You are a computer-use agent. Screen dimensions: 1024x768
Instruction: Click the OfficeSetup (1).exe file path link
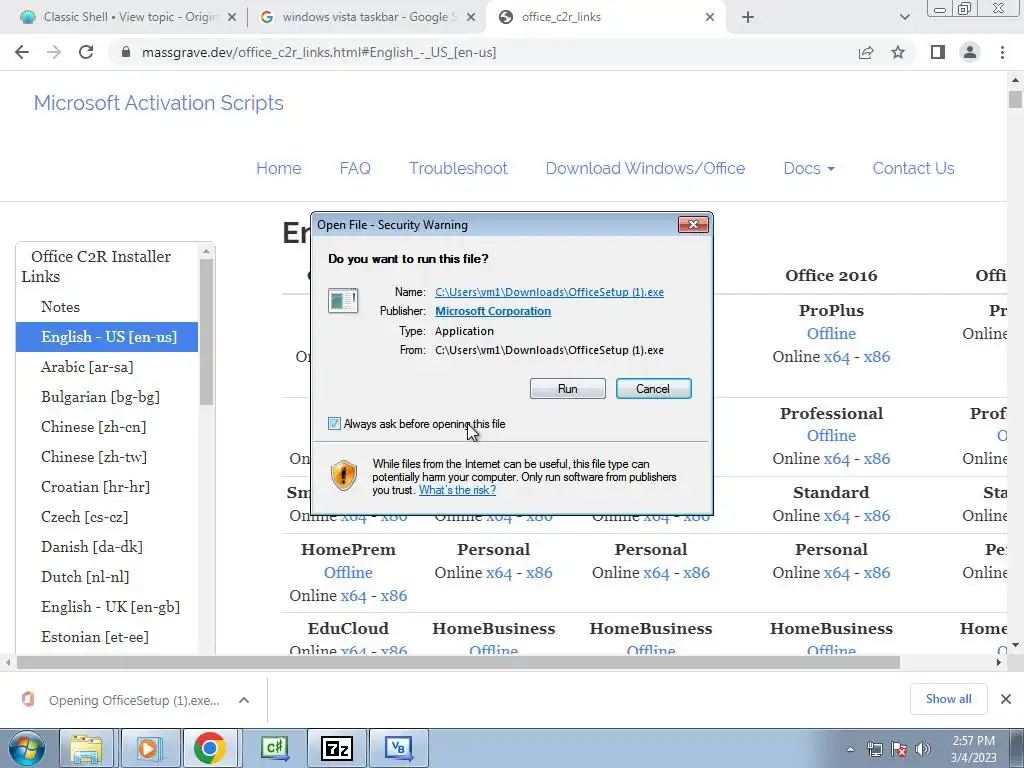tap(549, 292)
